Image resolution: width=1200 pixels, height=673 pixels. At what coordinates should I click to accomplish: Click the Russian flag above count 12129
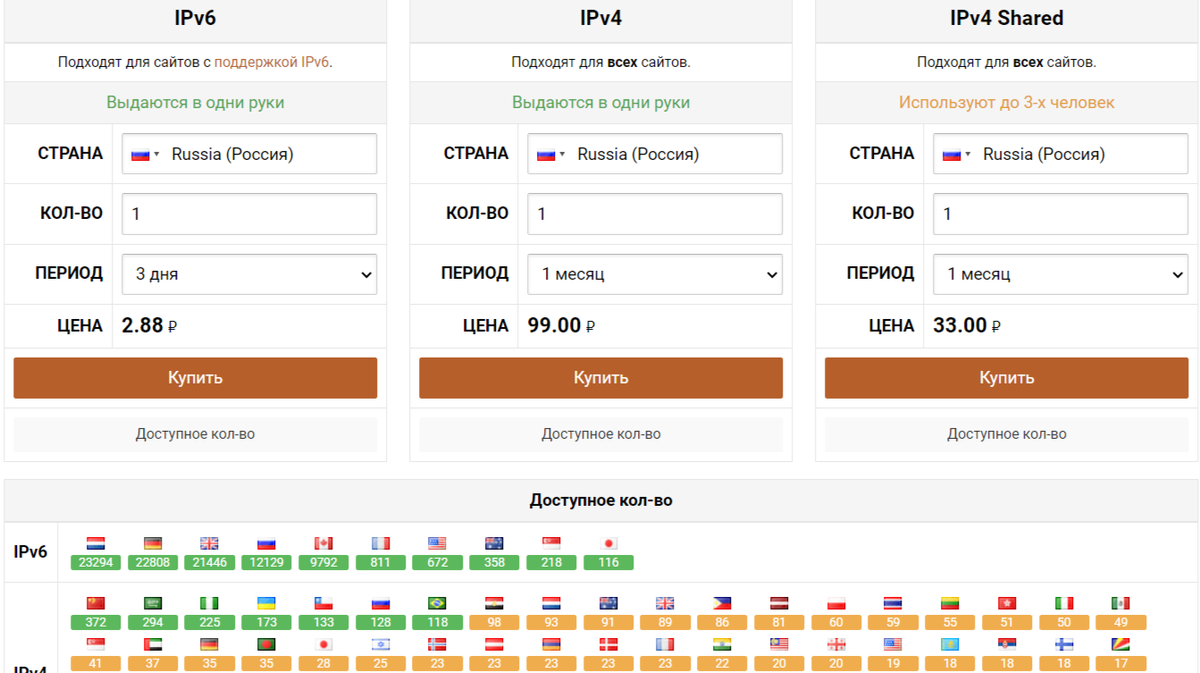(266, 544)
